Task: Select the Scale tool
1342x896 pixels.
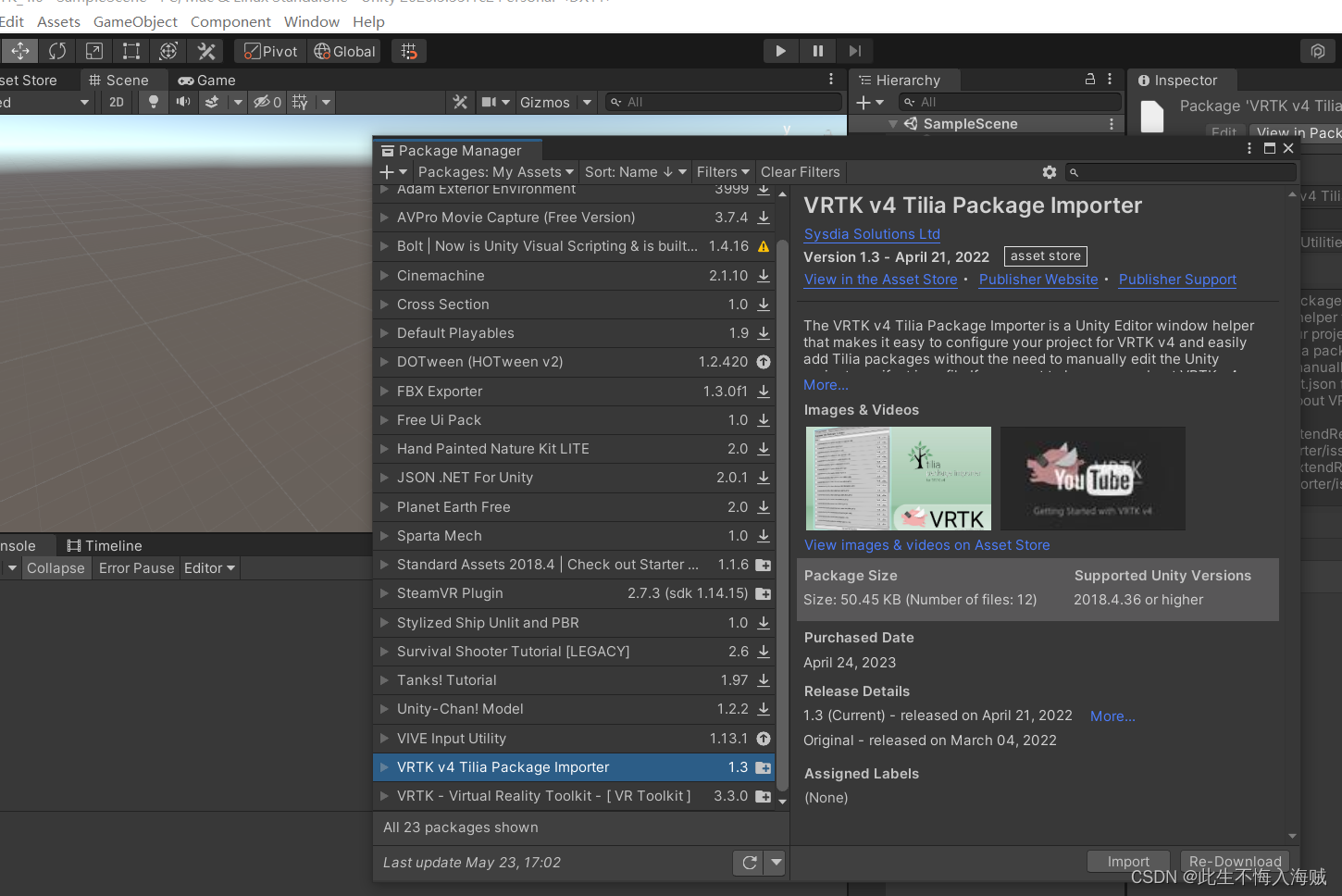Action: coord(94,51)
